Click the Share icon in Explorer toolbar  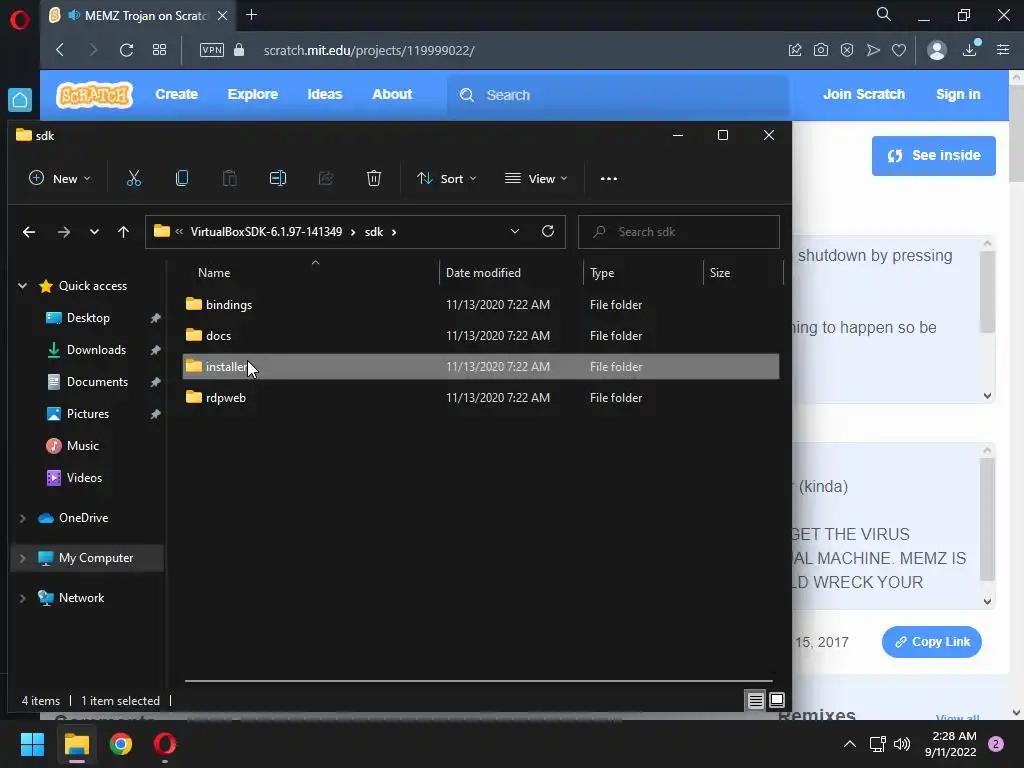(x=326, y=178)
